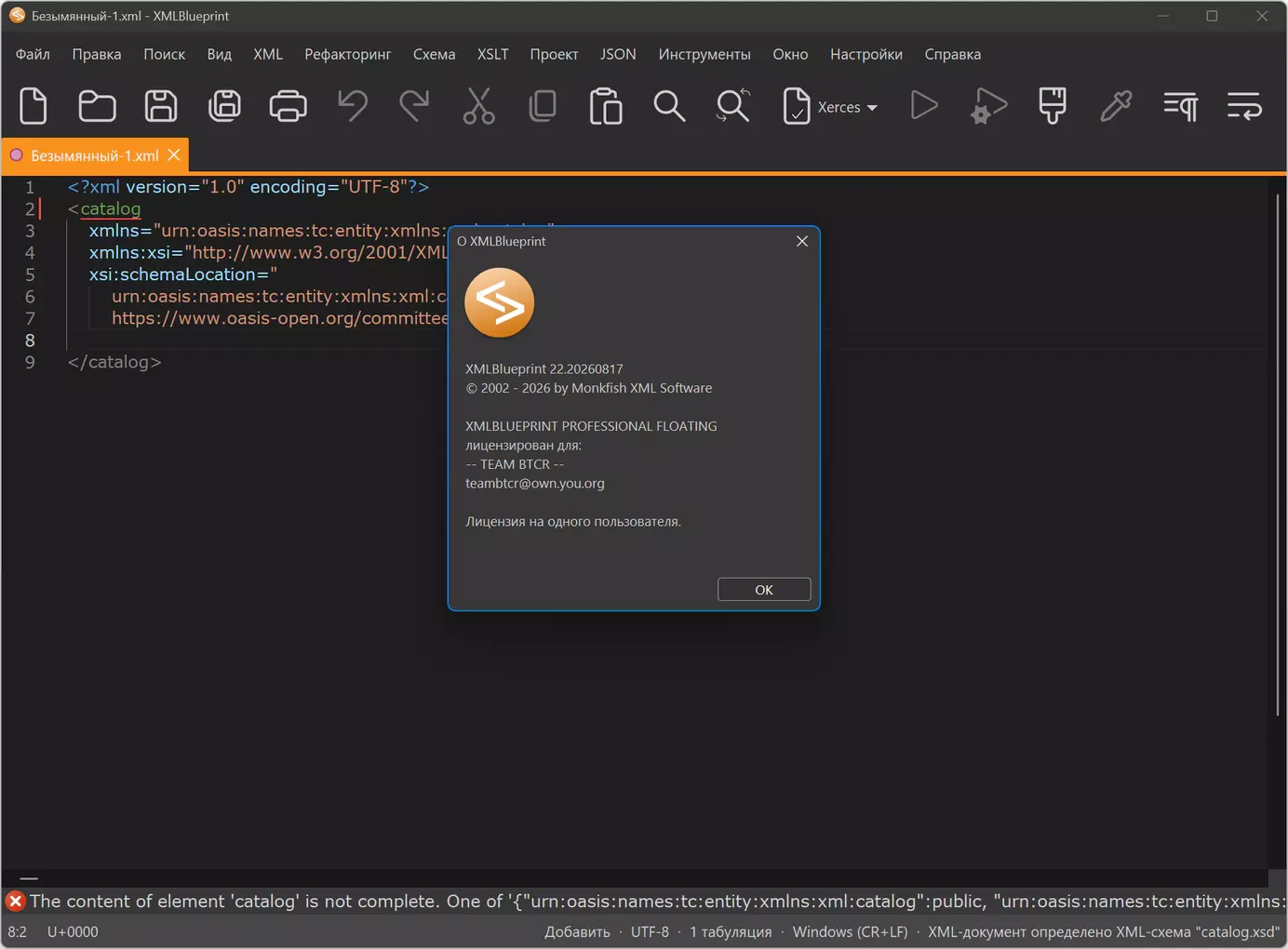The height and width of the screenshot is (949, 1288).
Task: Validate the document with the Xerces check icon
Action: coord(797,106)
